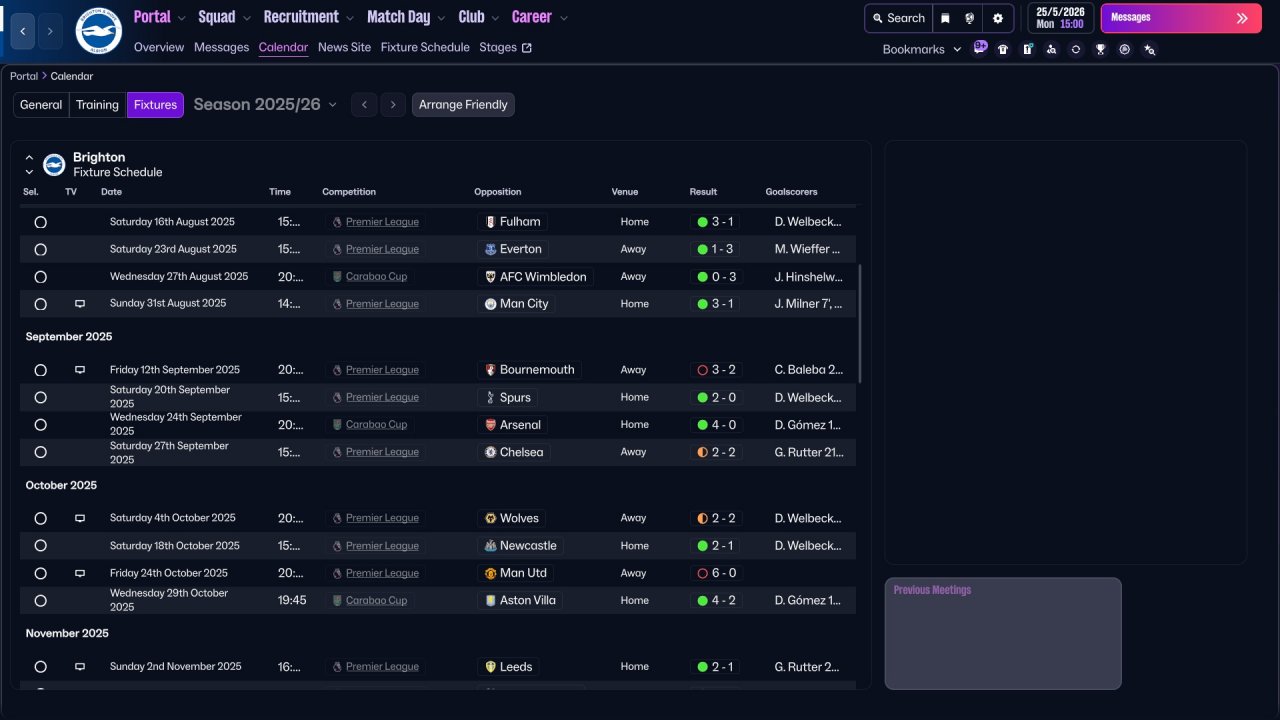Open the trophy bookmark shortcut
This screenshot has height=720, width=1280.
pos(1100,49)
